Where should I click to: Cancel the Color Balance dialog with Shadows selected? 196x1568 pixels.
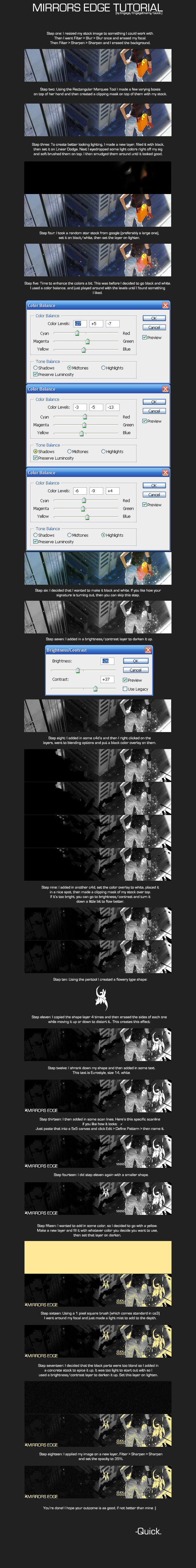154,411
